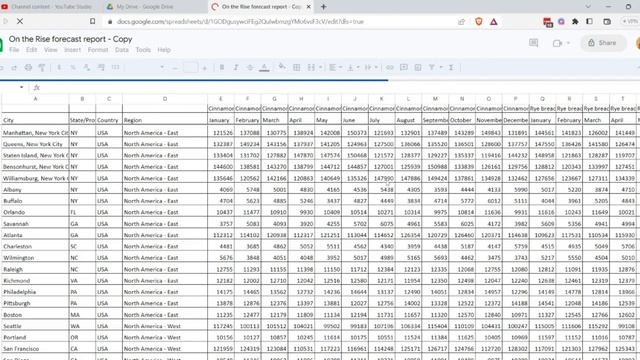Open a new browser tab
The height and width of the screenshot is (360, 640).
tap(324, 7)
